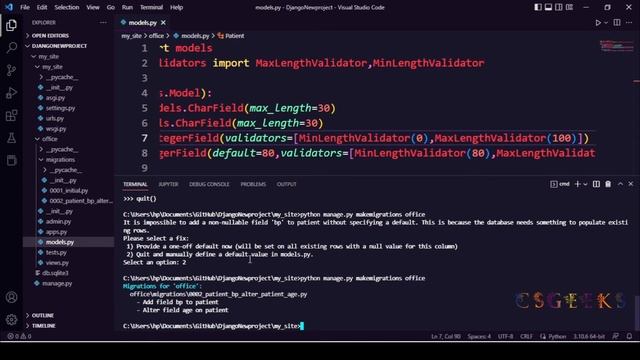
Task: Click office in breadcrumb path
Action: 156,36
